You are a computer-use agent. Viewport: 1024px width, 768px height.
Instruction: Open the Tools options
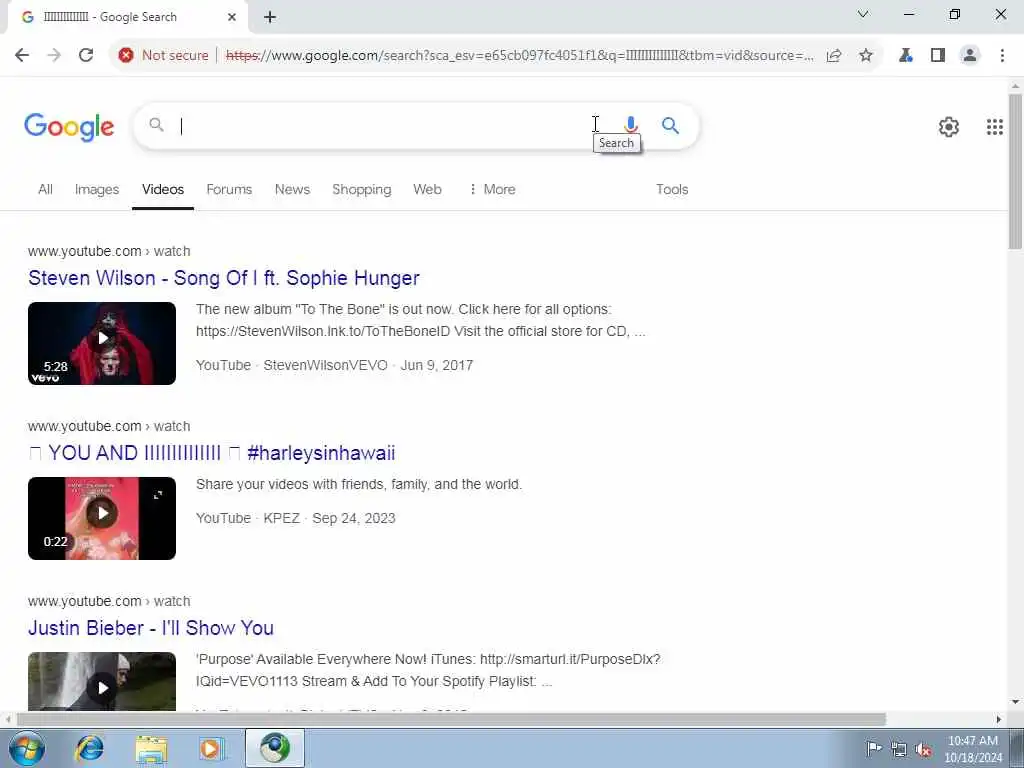(x=672, y=189)
